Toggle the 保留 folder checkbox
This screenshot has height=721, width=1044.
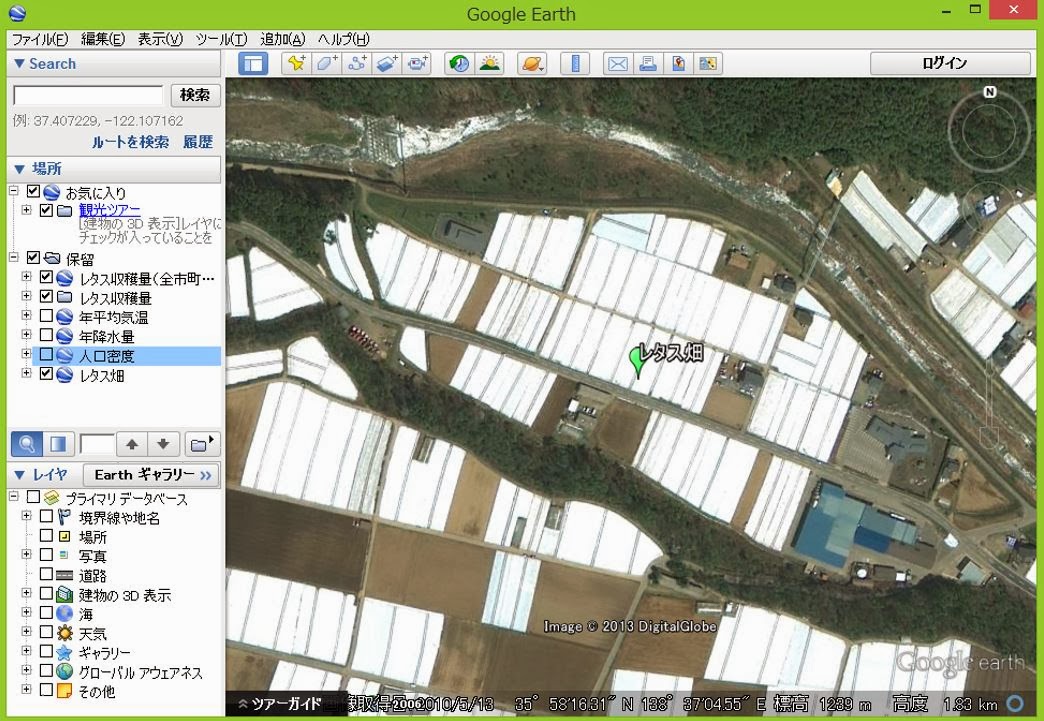coord(33,257)
